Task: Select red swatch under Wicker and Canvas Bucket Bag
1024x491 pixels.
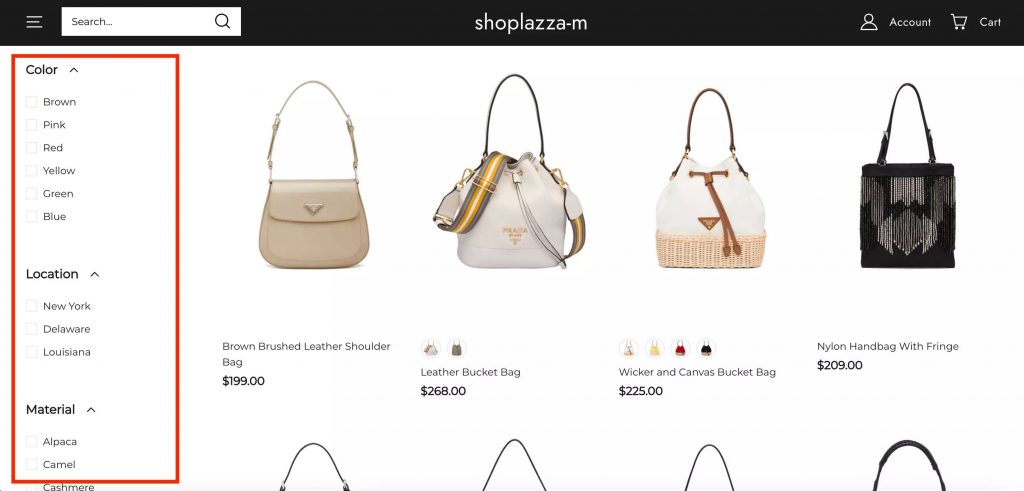Action: pyautogui.click(x=680, y=348)
